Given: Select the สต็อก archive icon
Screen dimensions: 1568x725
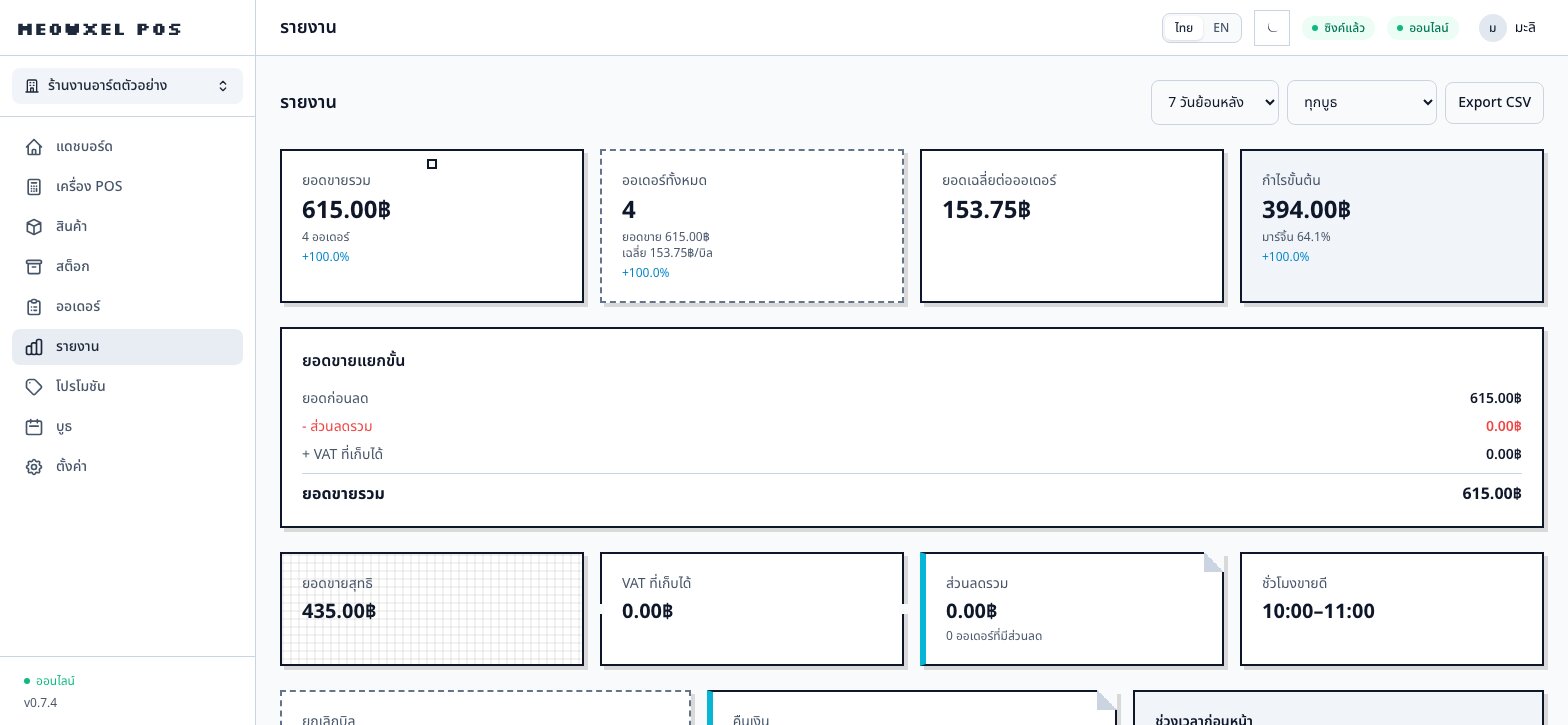Looking at the screenshot, I should click(x=34, y=267).
